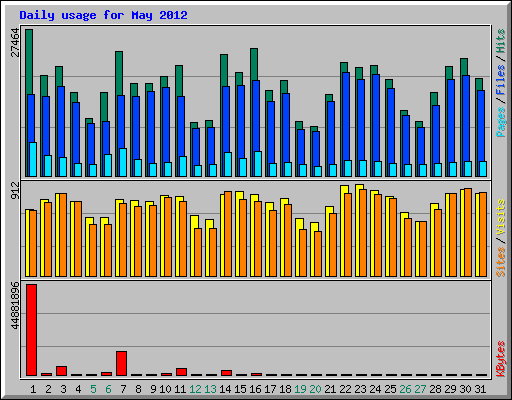
Task: Click the red KBytes legend label
Action: point(500,359)
